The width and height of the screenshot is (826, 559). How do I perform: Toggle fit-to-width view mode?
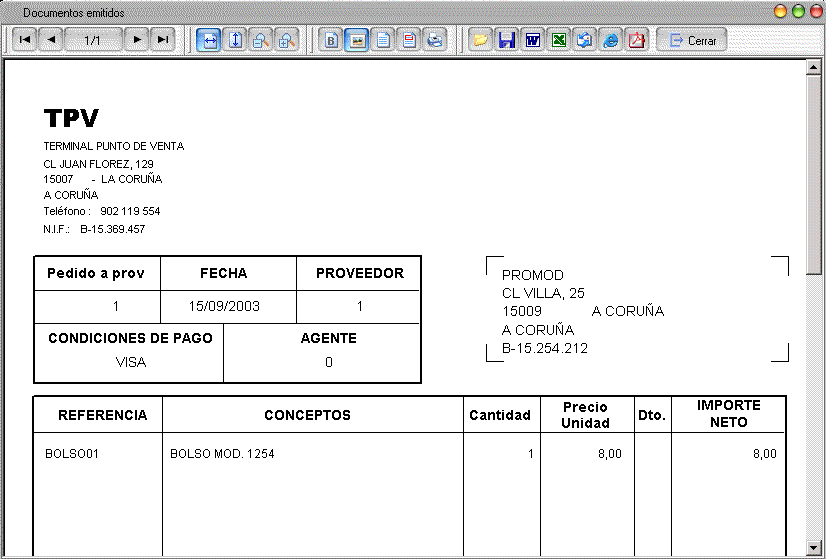point(210,40)
